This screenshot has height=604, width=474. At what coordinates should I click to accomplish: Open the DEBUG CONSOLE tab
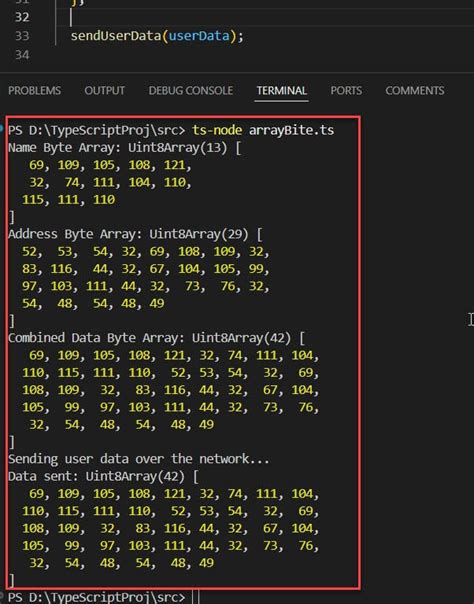191,91
